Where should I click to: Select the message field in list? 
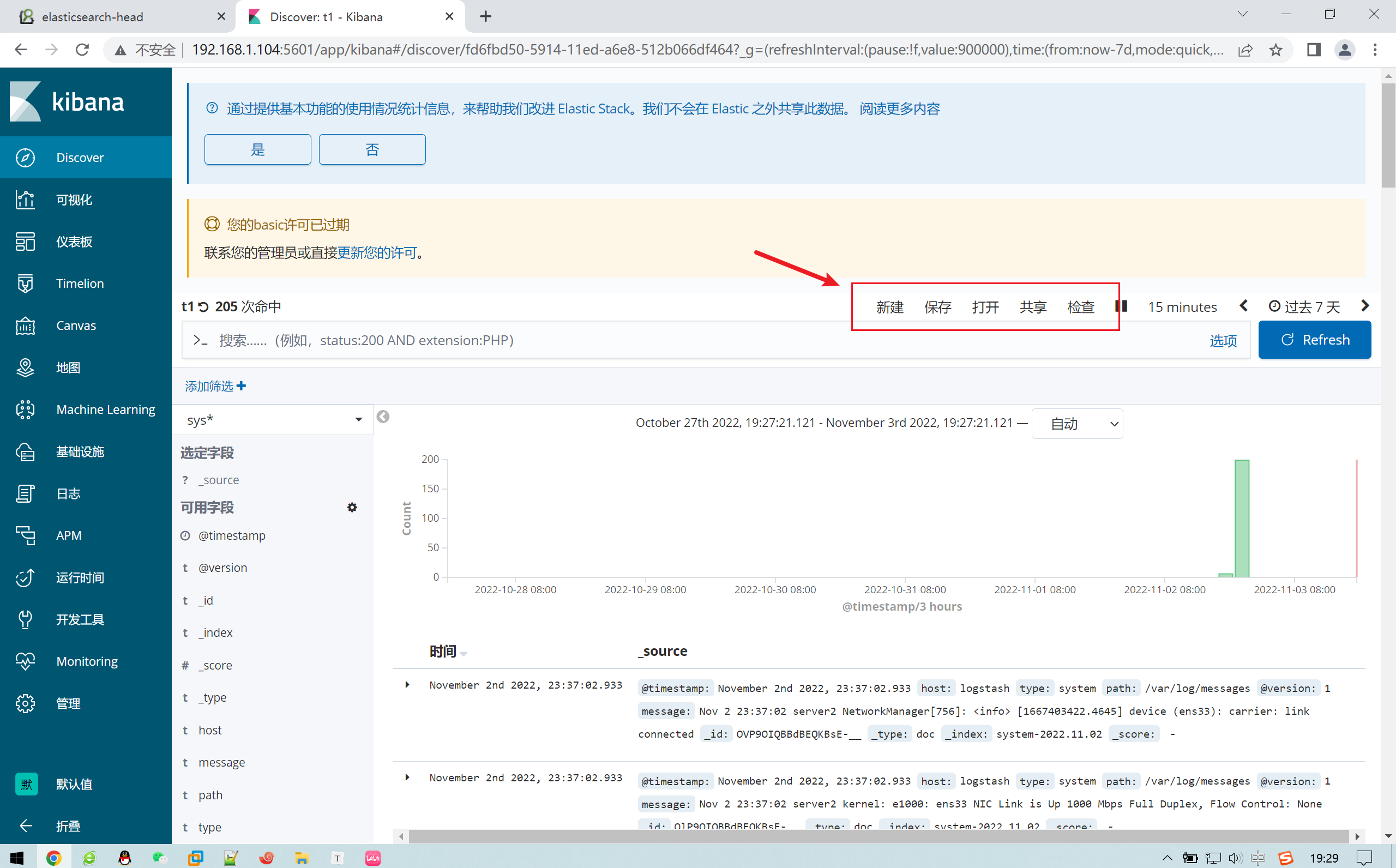[x=221, y=762]
